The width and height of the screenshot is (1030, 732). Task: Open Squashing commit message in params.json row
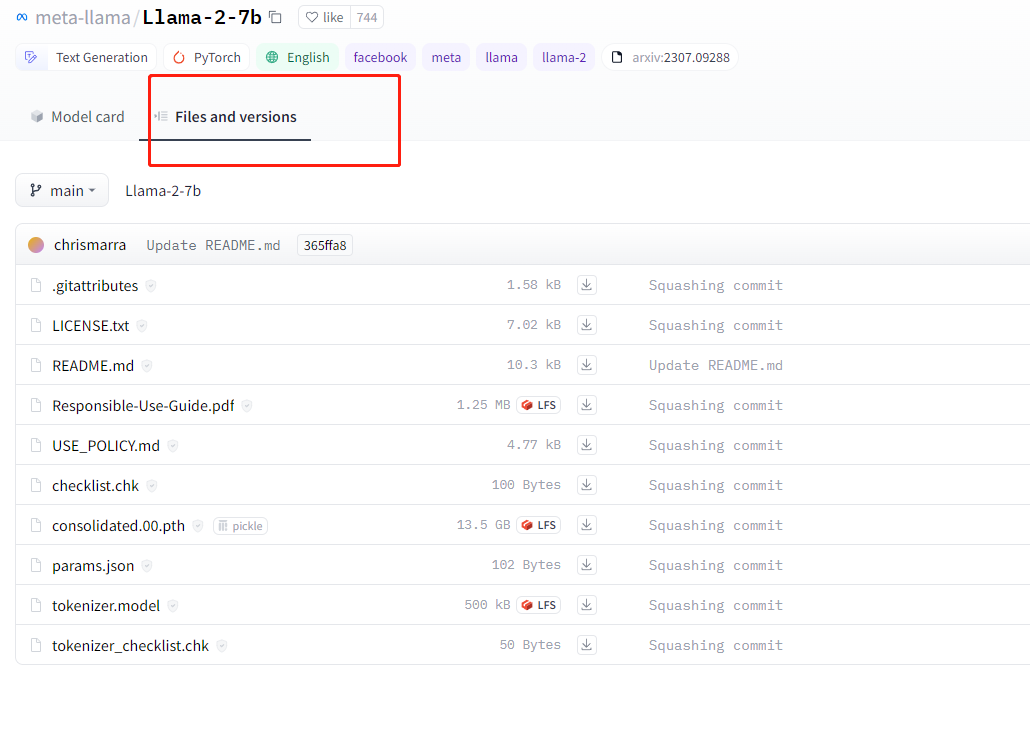click(x=716, y=565)
